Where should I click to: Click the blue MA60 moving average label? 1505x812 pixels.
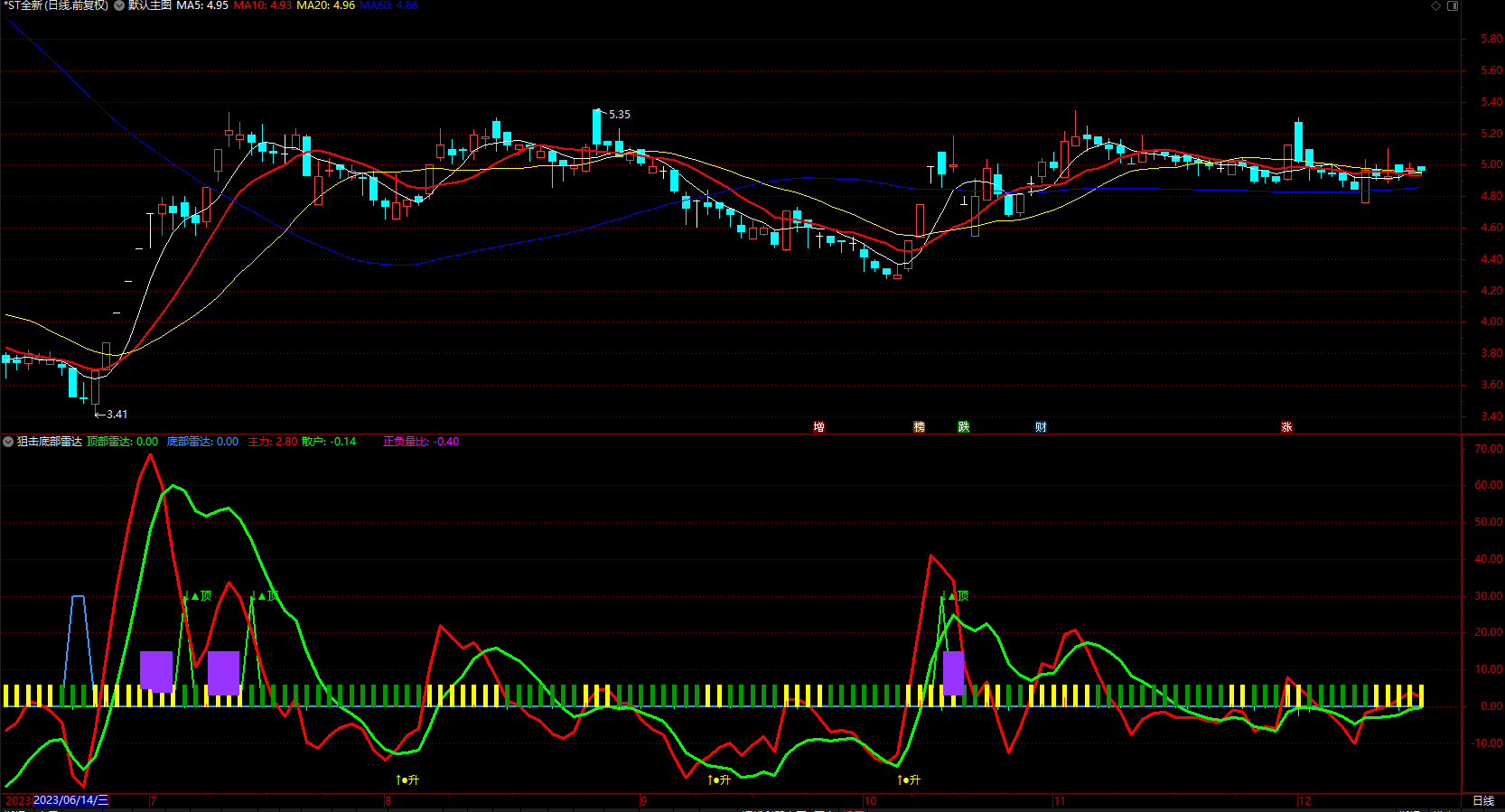pos(388,5)
